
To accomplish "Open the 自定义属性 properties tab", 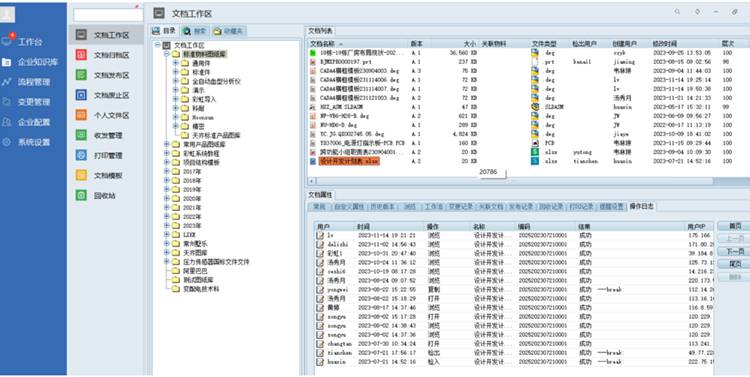I will tap(349, 207).
